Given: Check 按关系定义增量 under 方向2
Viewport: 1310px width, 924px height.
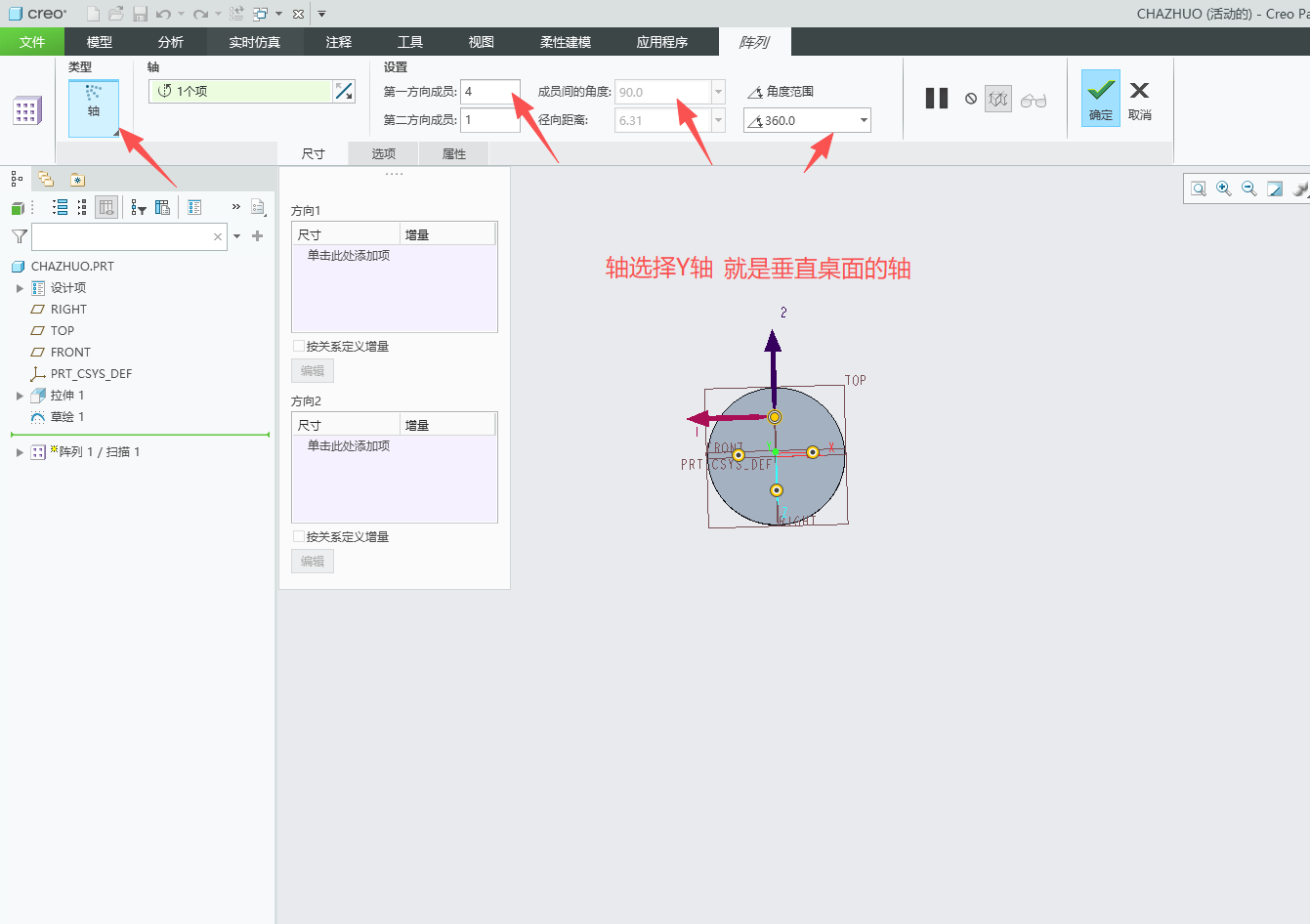Looking at the screenshot, I should point(299,536).
